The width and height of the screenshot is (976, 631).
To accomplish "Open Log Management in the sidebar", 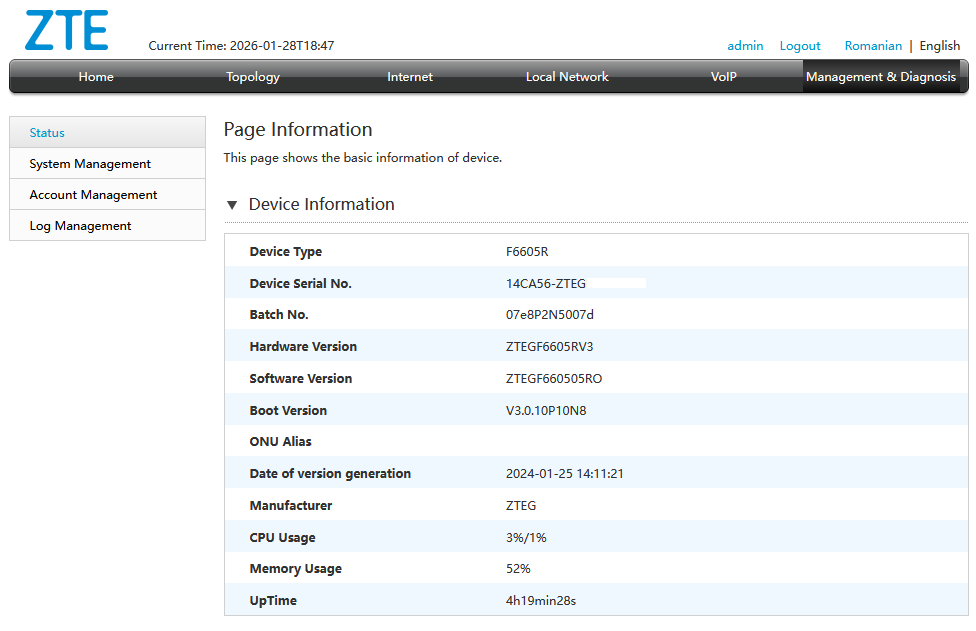I will click(x=81, y=225).
